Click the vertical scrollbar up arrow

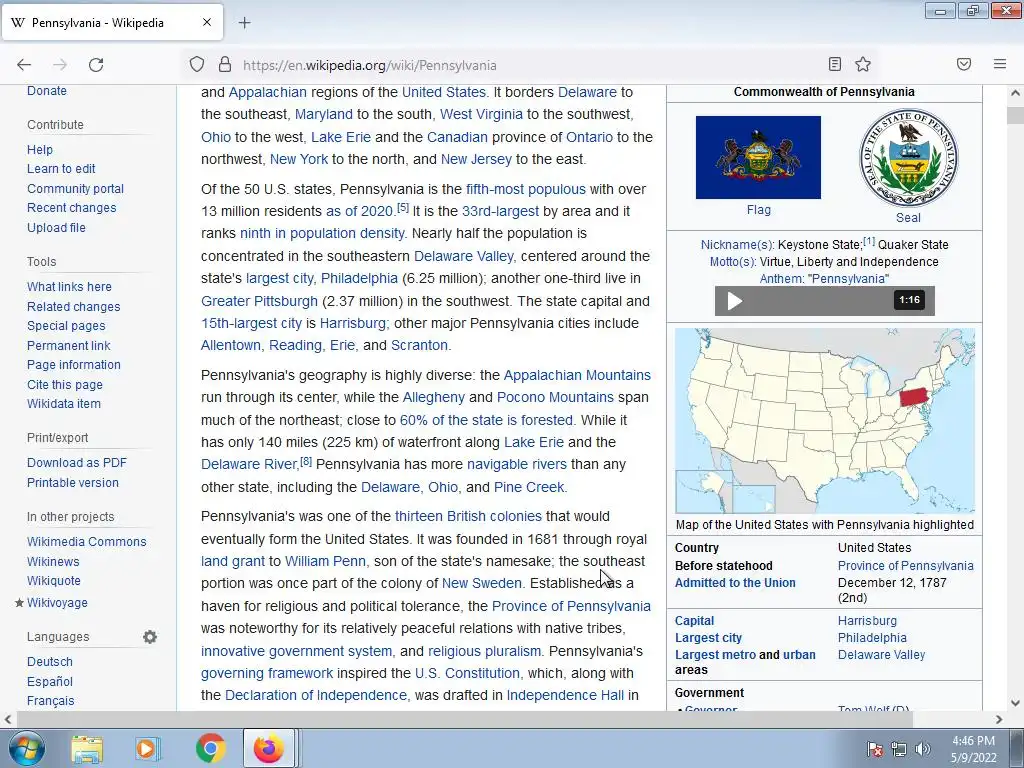pos(1015,93)
